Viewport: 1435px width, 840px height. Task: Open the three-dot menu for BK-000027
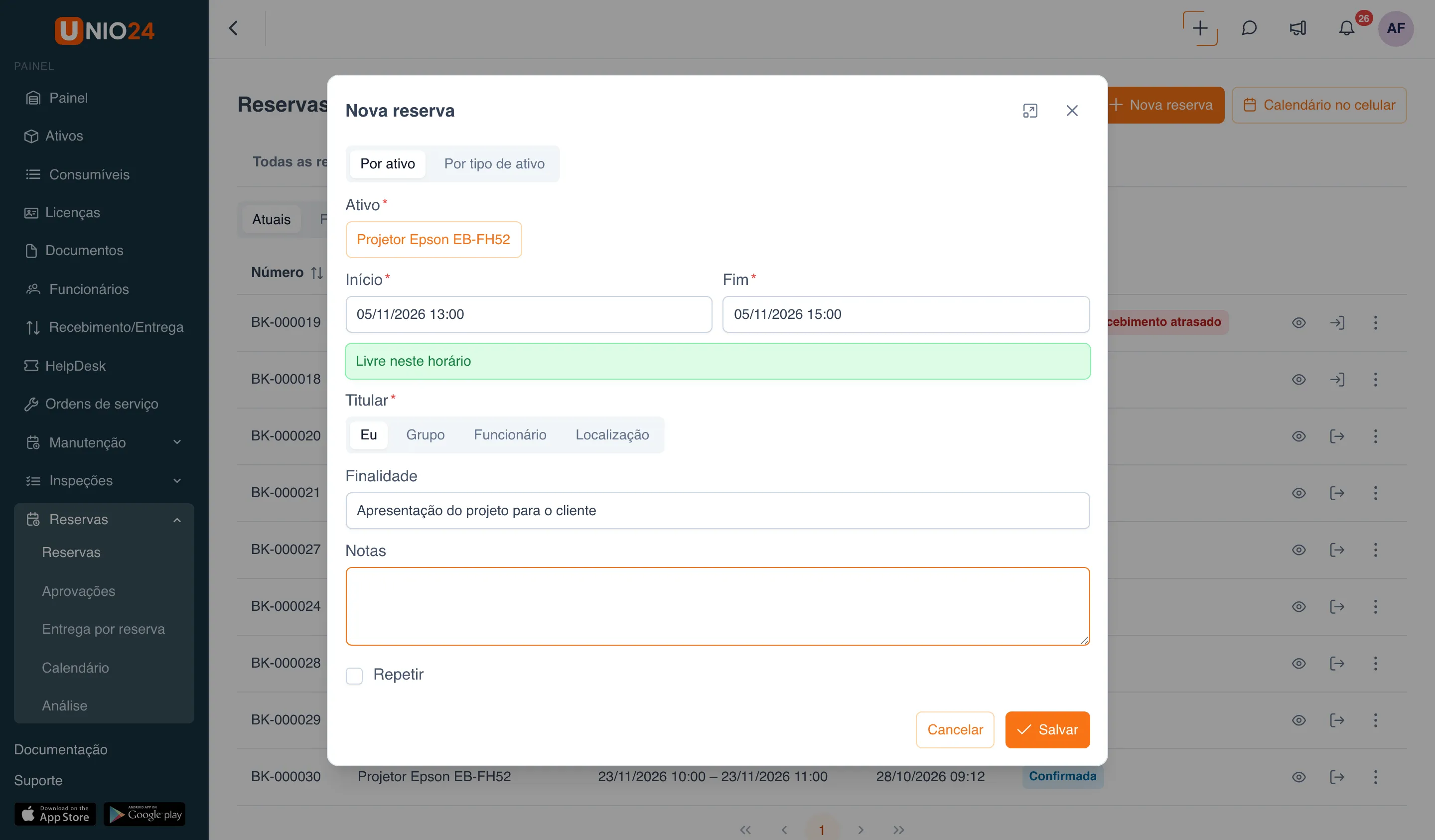tap(1375, 550)
